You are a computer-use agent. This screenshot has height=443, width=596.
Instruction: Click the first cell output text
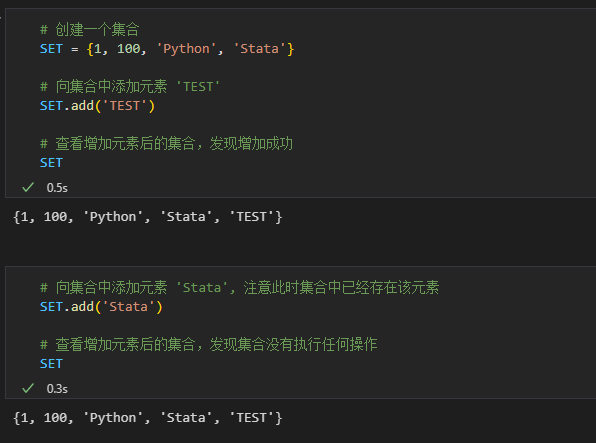point(147,217)
